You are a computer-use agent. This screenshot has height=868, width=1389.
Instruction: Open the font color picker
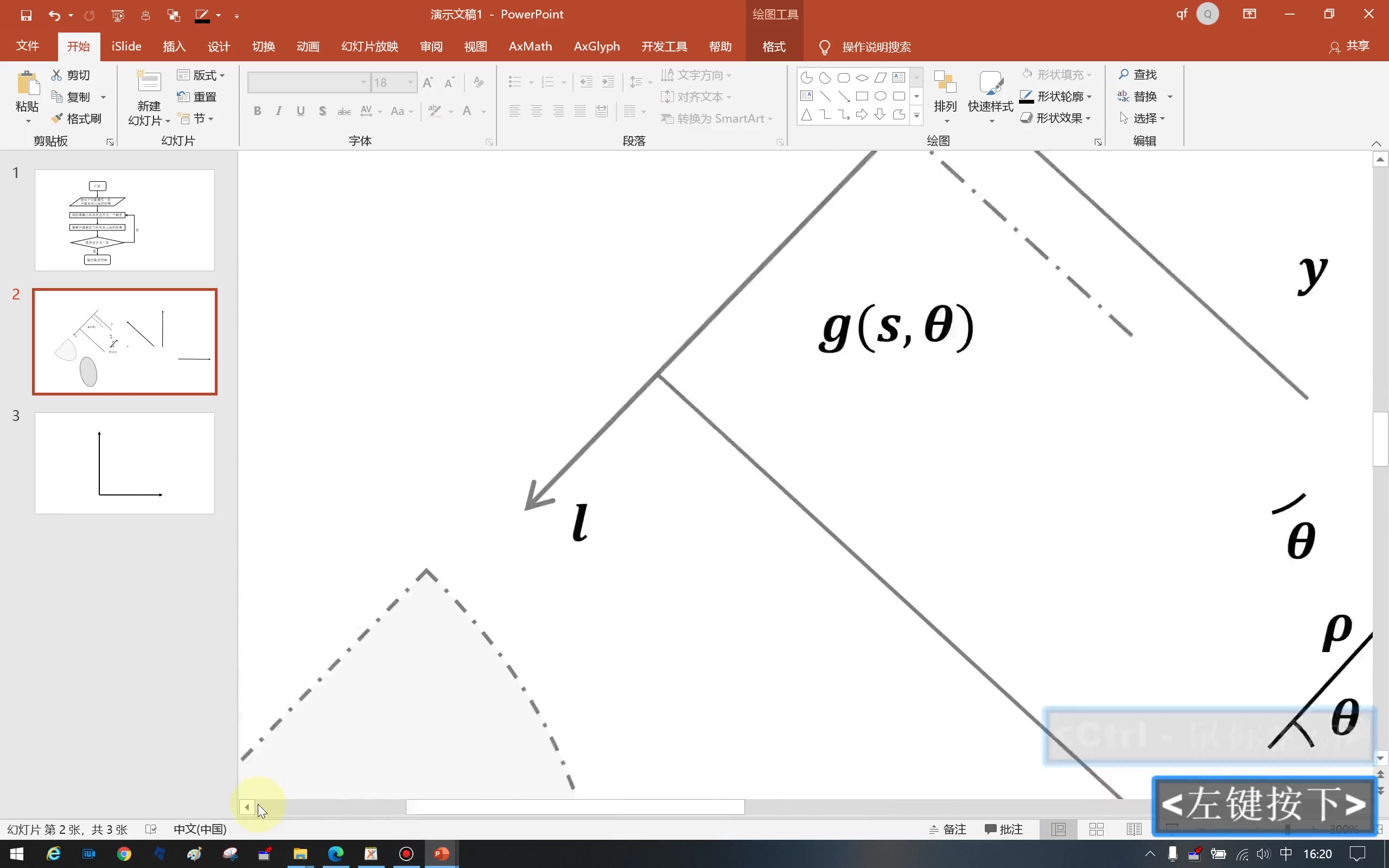(x=467, y=111)
